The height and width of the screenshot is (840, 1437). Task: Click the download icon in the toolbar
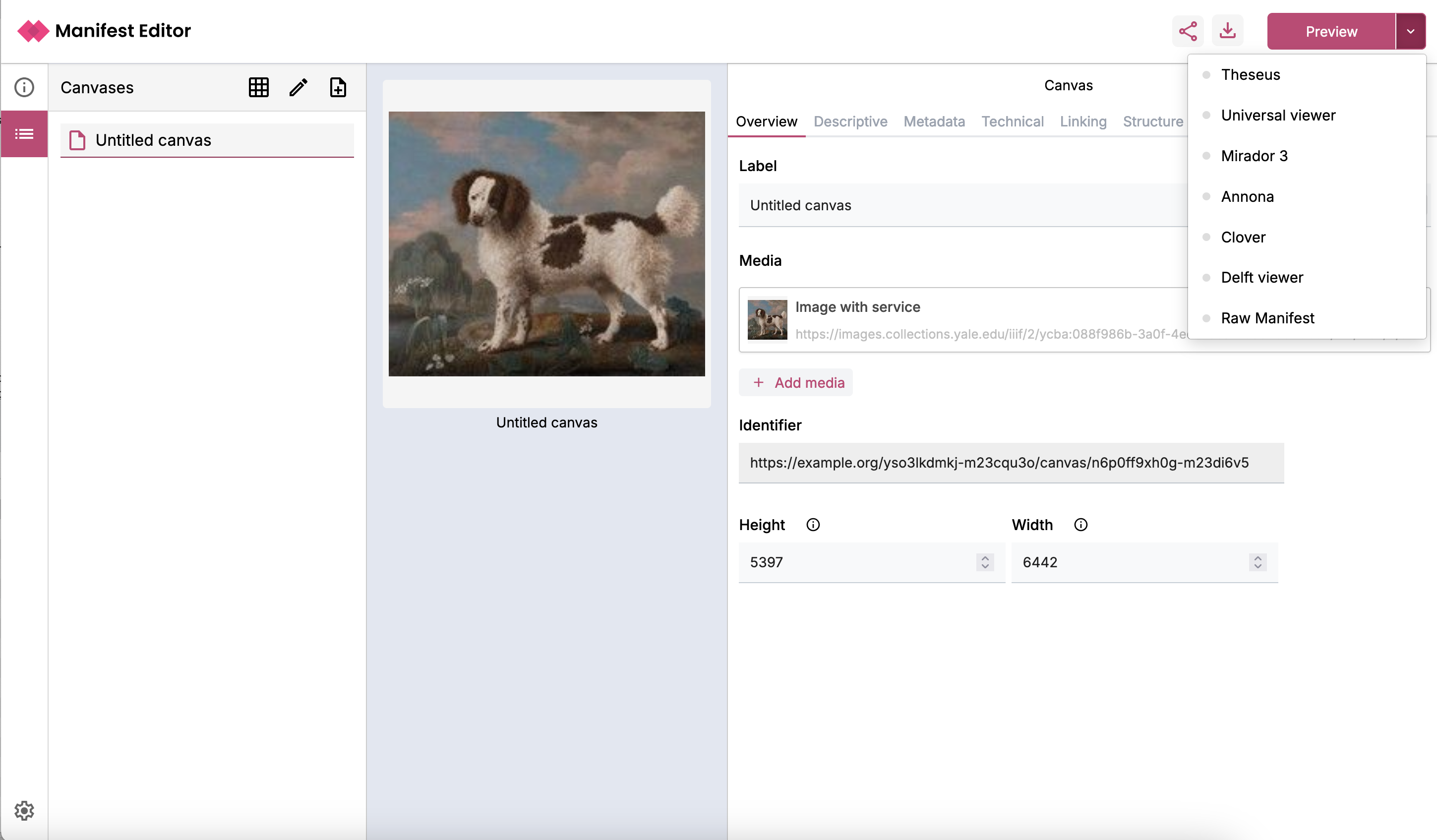pyautogui.click(x=1228, y=31)
